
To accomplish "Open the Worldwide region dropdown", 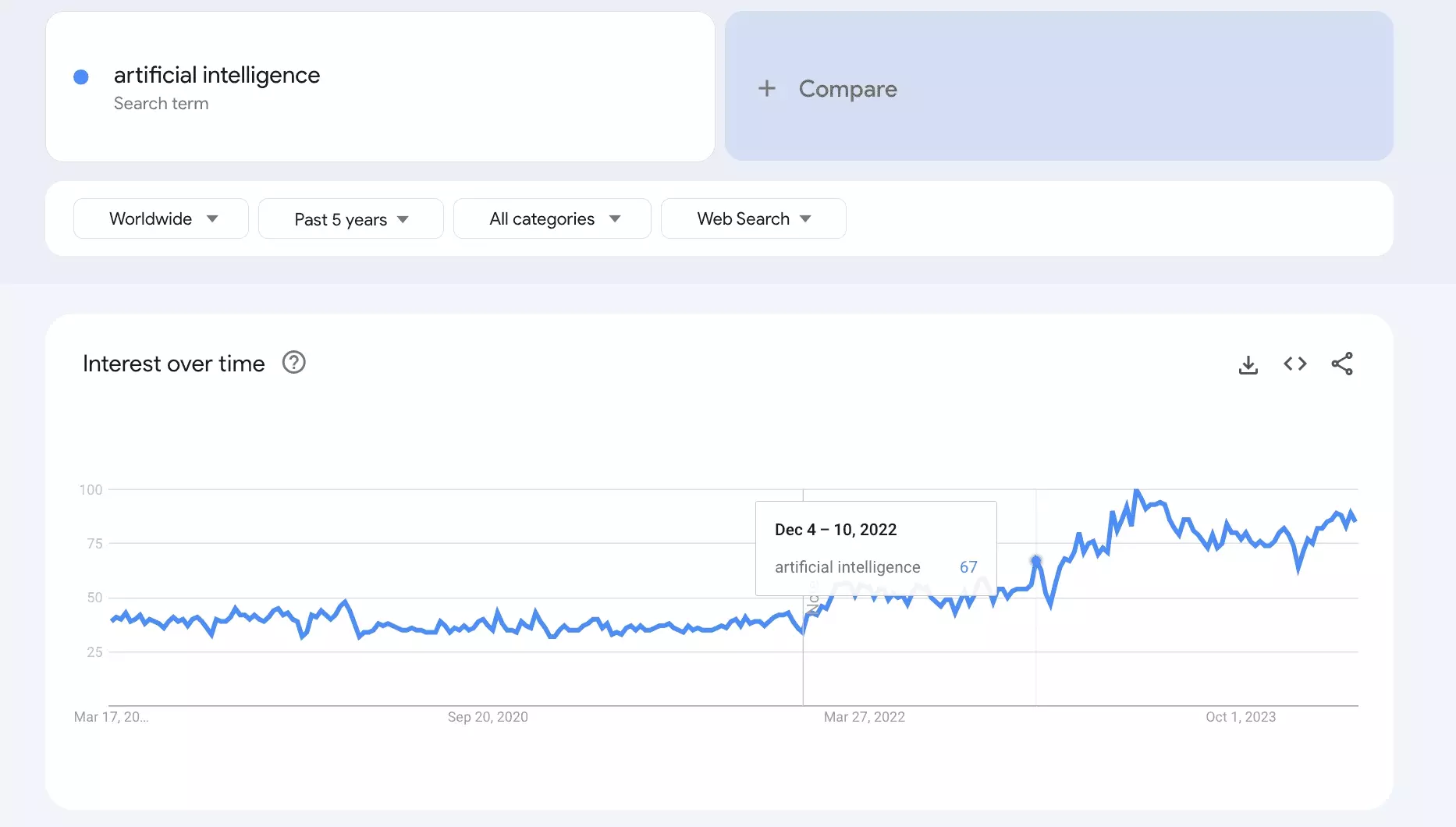I will 160,218.
